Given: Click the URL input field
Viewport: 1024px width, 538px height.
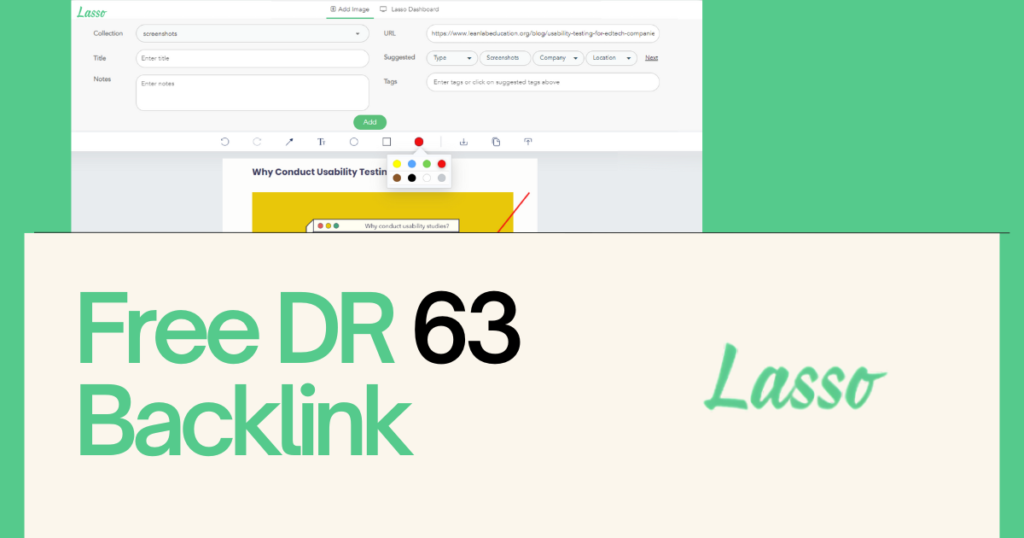Looking at the screenshot, I should point(543,33).
